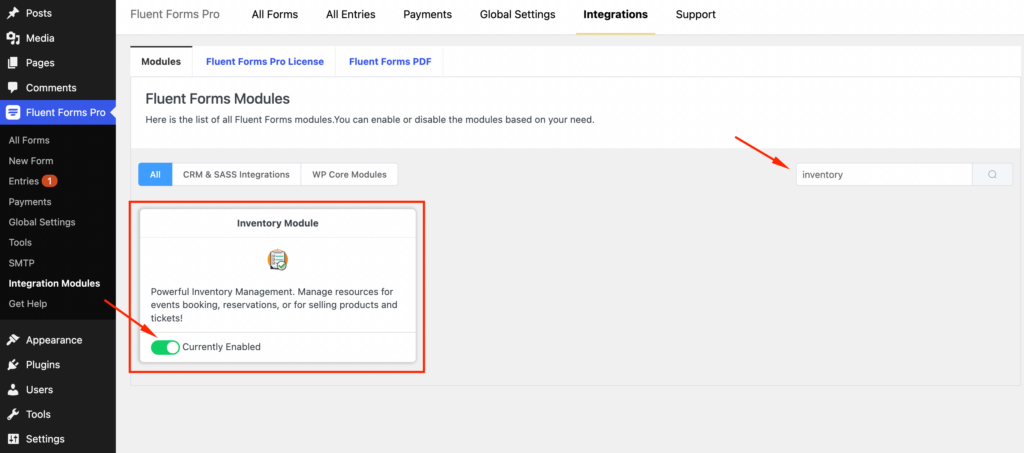Click the Posts pin icon in sidebar
Screen dimensions: 1024x453
[12, 13]
